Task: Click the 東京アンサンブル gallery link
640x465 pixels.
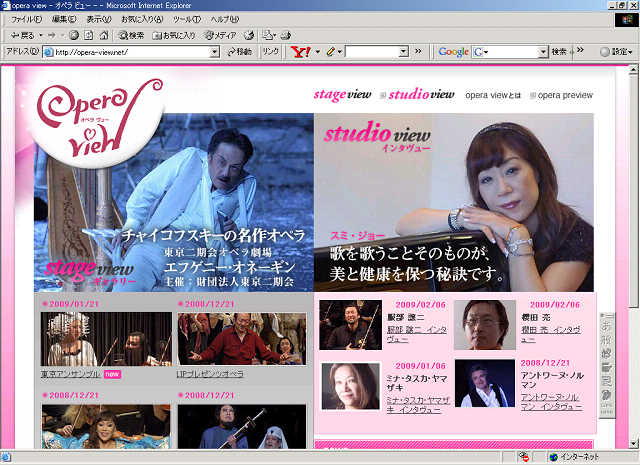Action: (70, 374)
